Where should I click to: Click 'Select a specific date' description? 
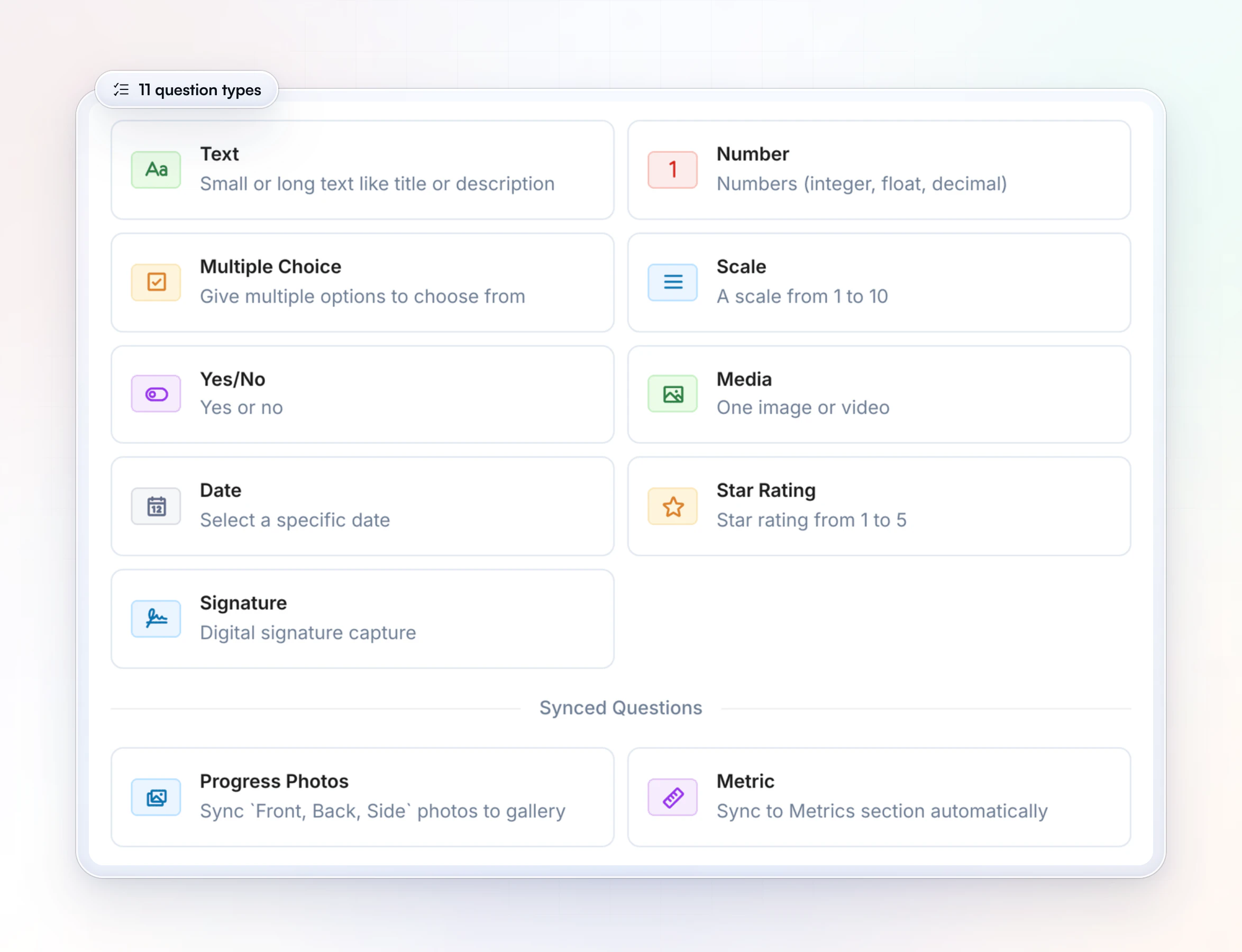(x=295, y=520)
